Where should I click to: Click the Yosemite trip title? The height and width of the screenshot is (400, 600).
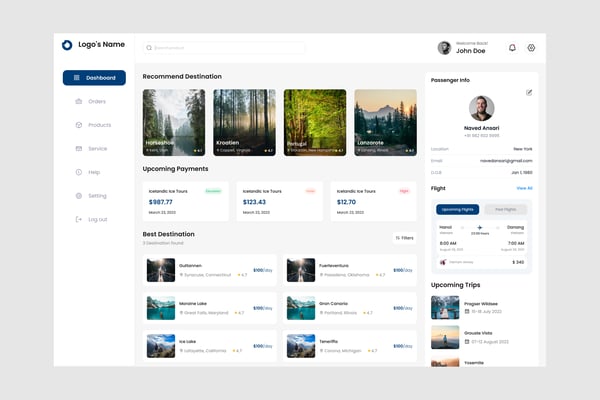[x=474, y=362]
